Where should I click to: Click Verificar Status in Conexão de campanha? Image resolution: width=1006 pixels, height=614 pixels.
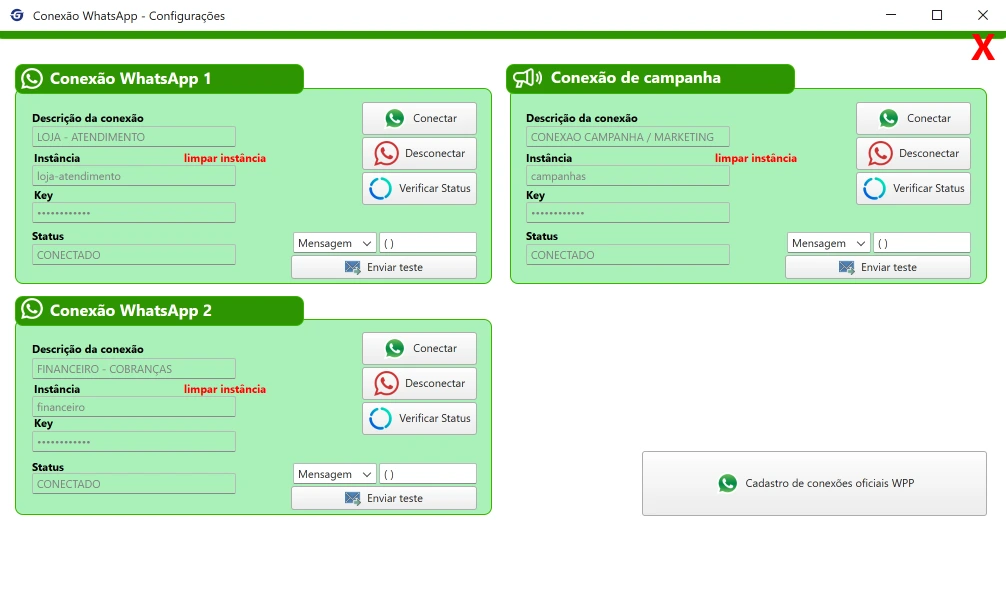pyautogui.click(x=913, y=188)
